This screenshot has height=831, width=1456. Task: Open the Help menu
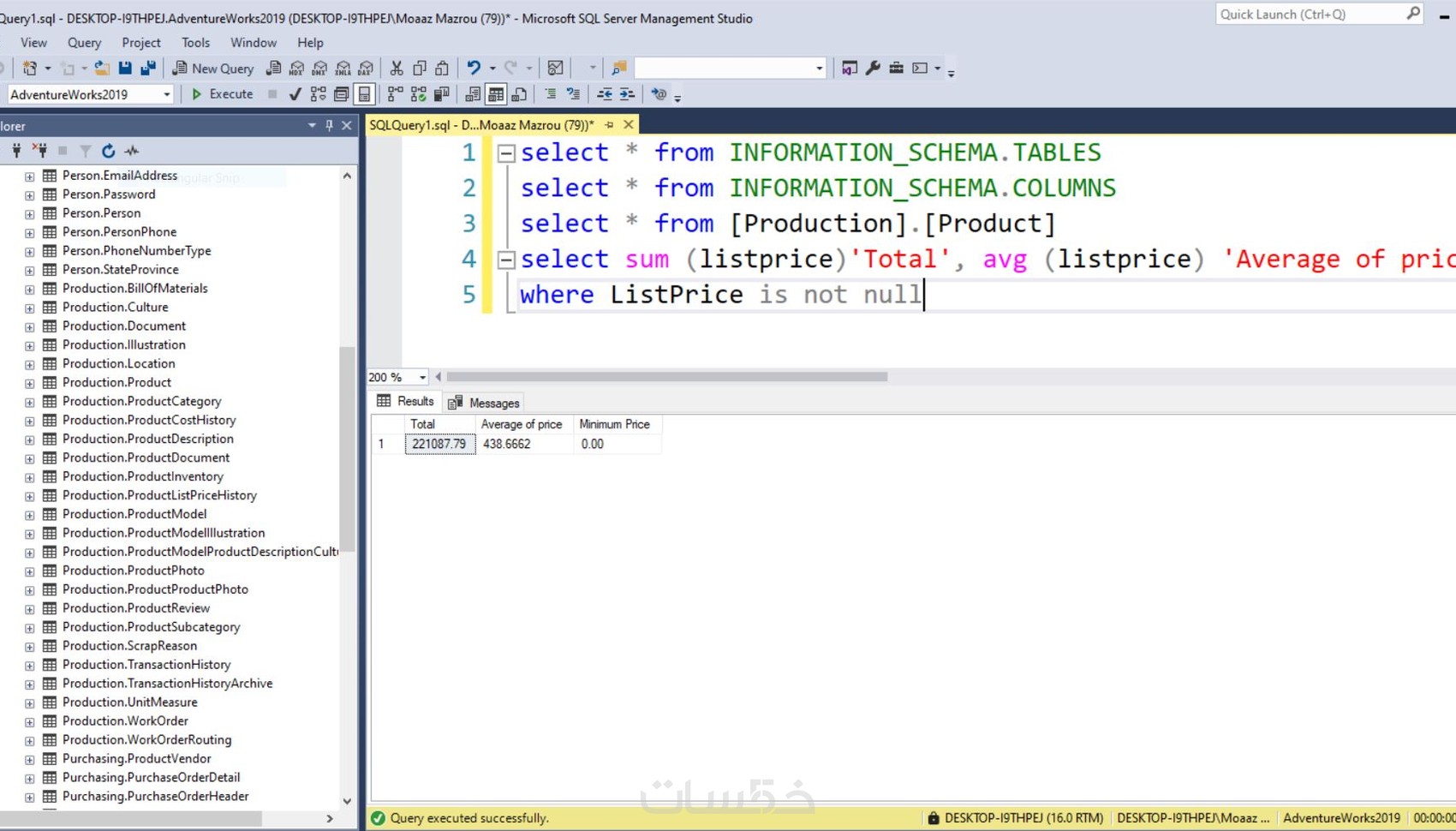310,42
